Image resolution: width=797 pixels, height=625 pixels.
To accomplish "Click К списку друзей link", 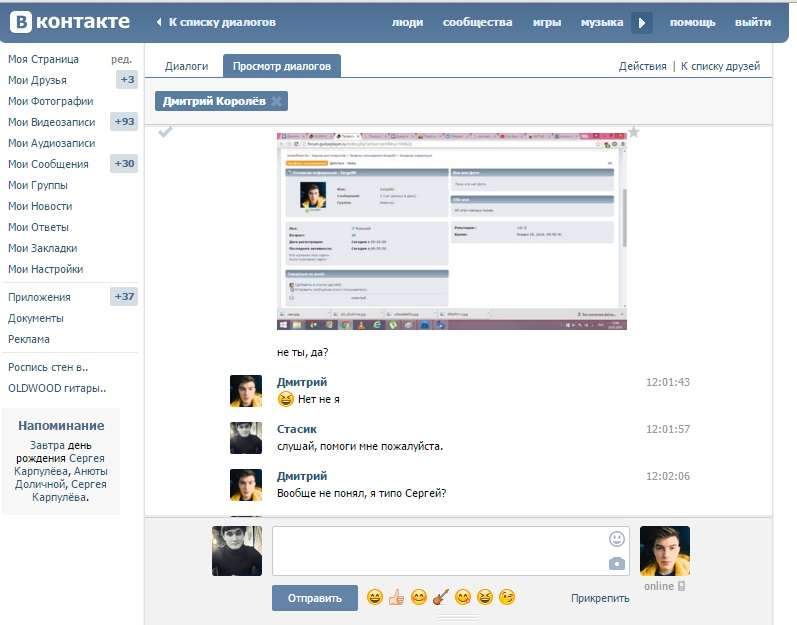I will coord(720,66).
